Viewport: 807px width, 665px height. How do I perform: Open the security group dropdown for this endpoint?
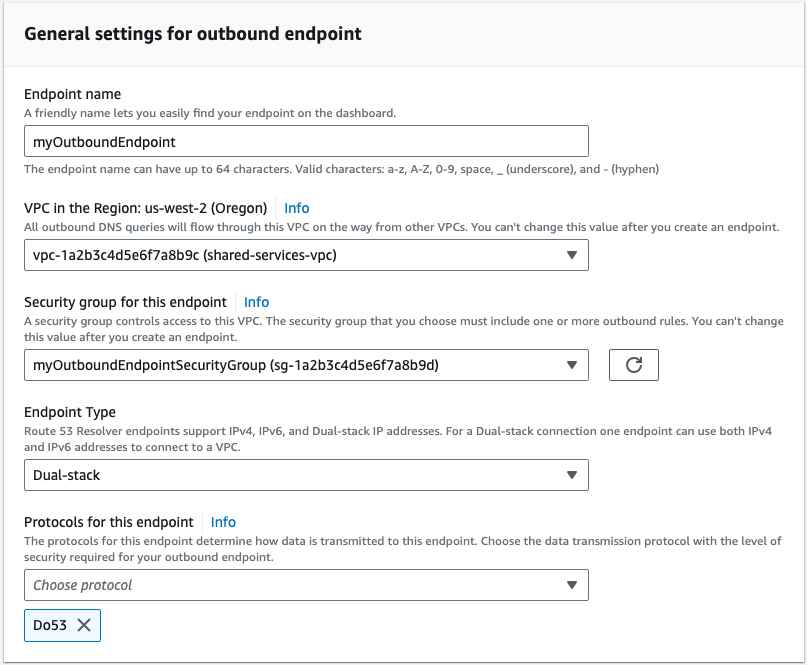pyautogui.click(x=306, y=365)
